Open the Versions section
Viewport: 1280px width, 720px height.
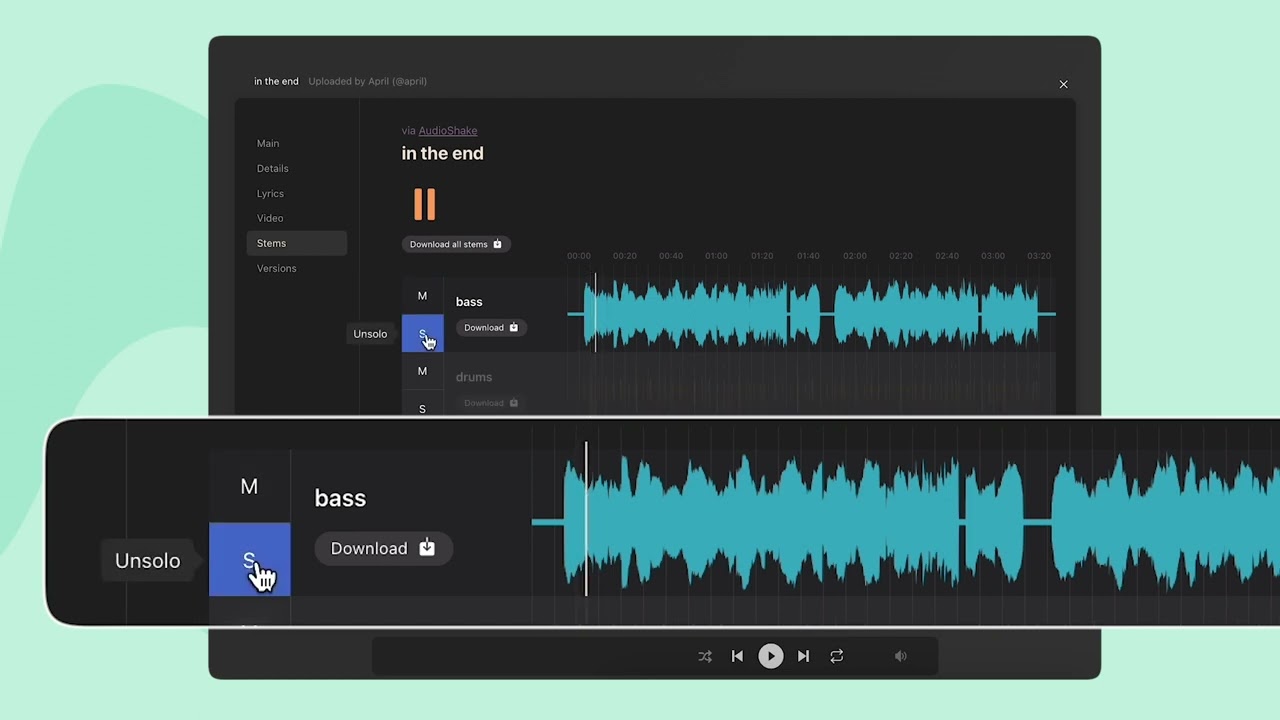[276, 268]
